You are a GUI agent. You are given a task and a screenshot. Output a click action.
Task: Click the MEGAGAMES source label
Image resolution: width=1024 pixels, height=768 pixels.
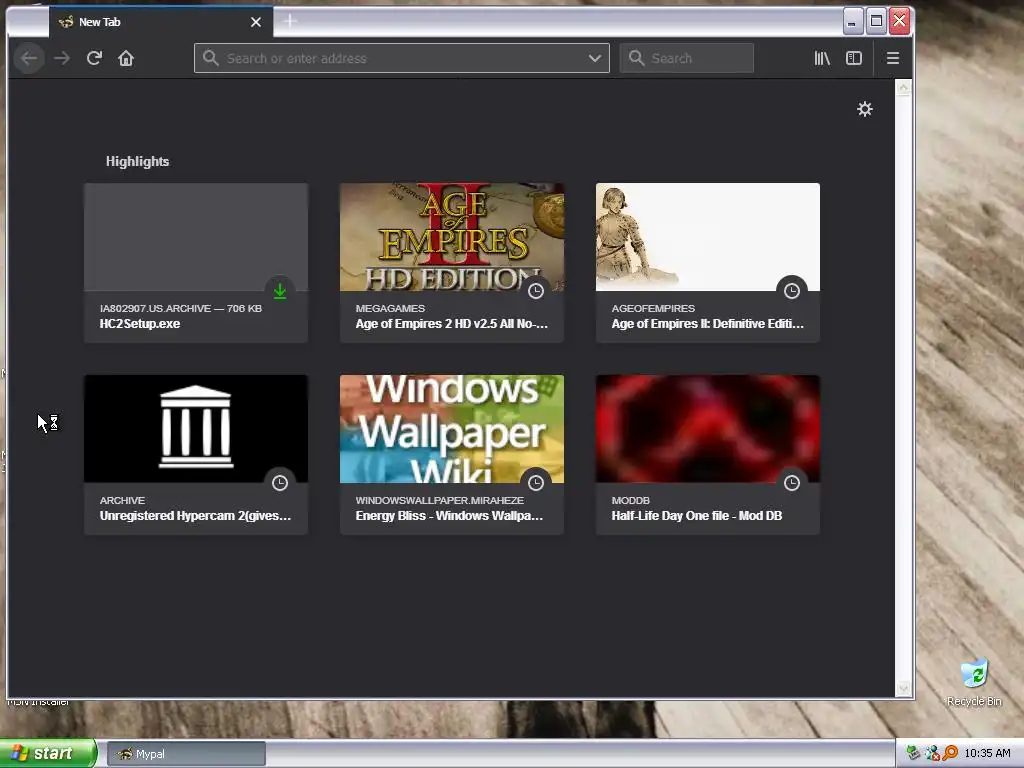pos(390,308)
